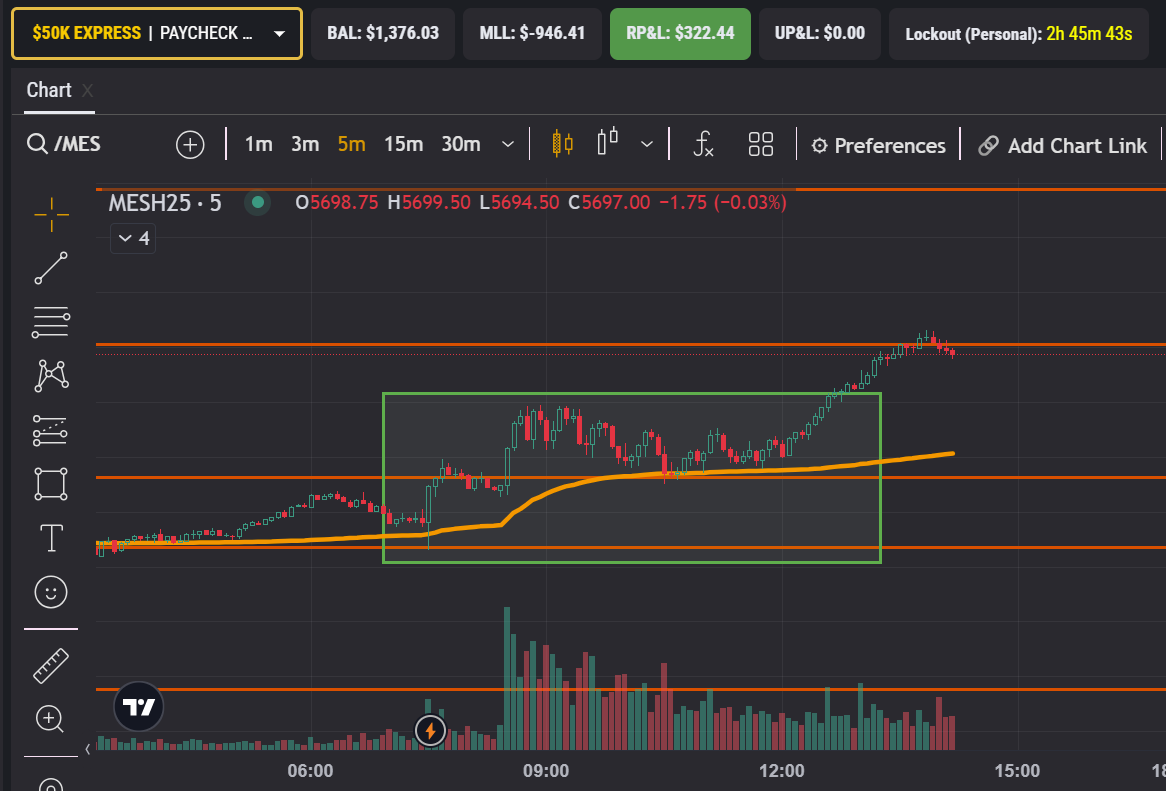
Task: Collapse the 4 indicators legend
Action: click(133, 238)
